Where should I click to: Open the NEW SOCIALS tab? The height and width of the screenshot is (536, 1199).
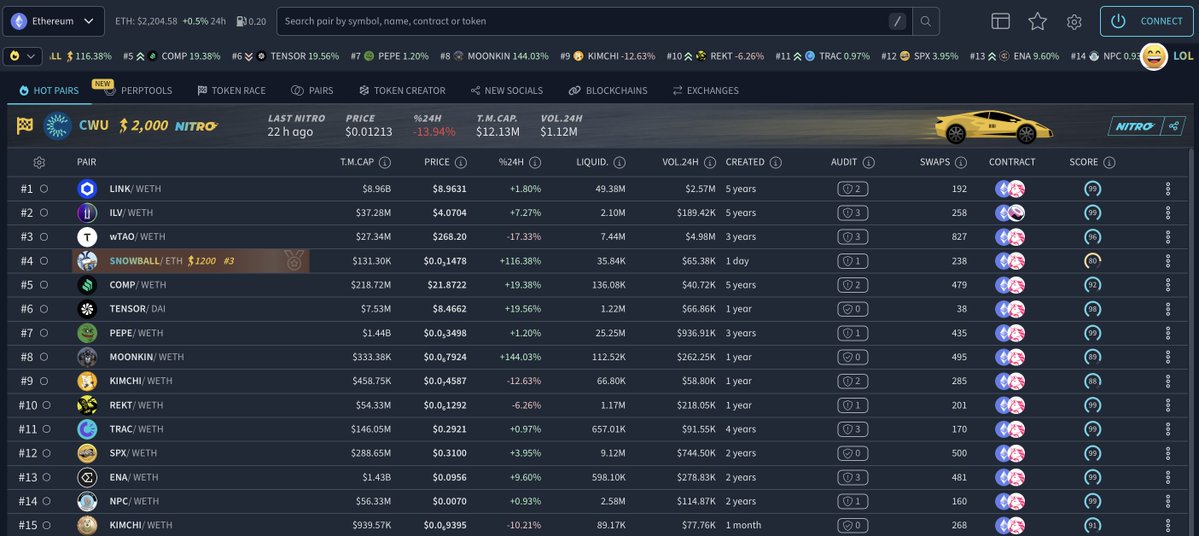506,90
